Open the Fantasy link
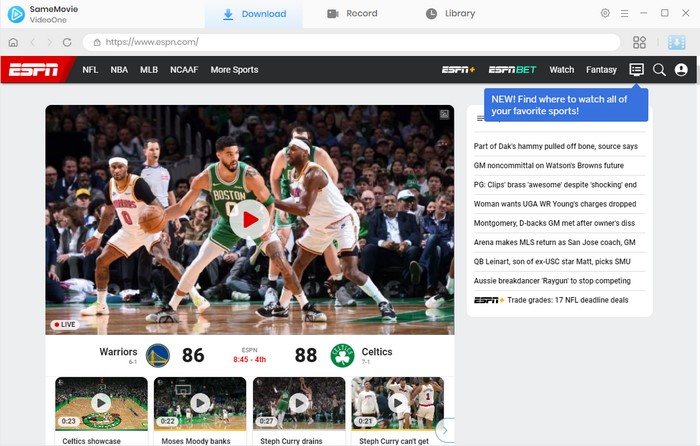 coord(601,70)
